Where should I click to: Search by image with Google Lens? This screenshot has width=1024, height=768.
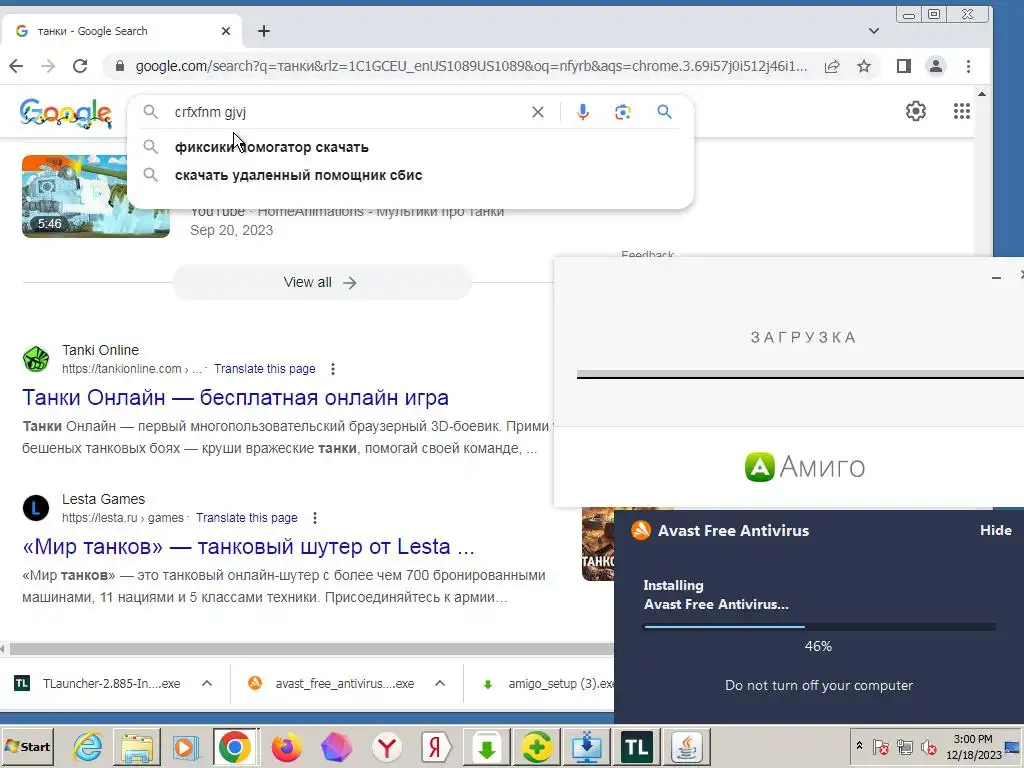coord(623,112)
